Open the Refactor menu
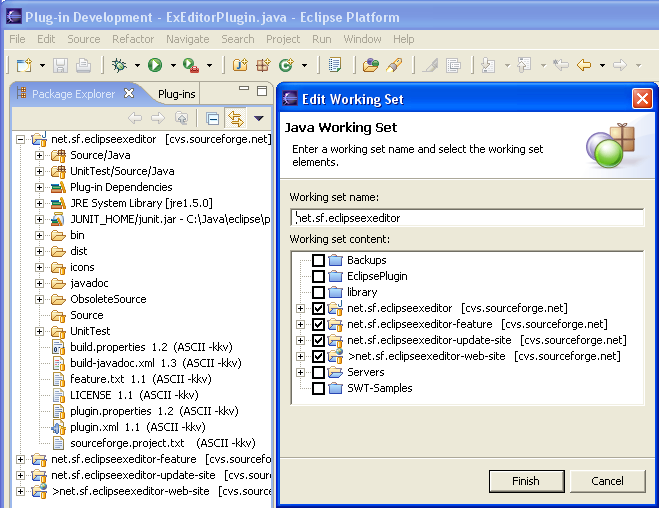The width and height of the screenshot is (659, 508). 133,39
